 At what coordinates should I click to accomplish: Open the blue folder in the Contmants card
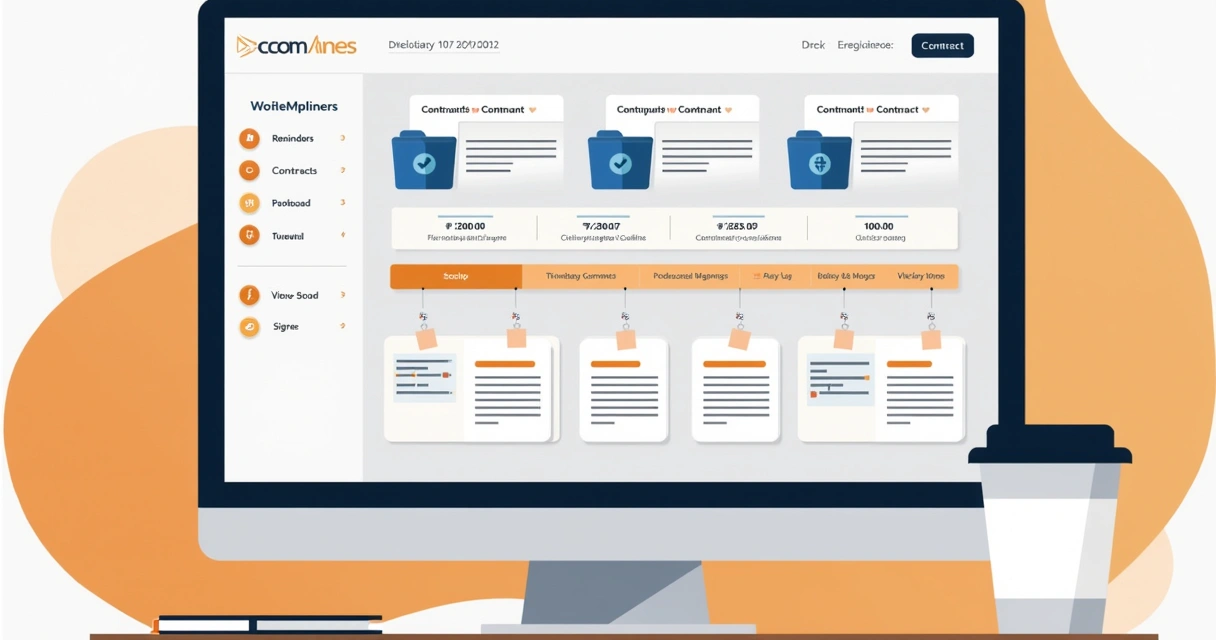[424, 160]
